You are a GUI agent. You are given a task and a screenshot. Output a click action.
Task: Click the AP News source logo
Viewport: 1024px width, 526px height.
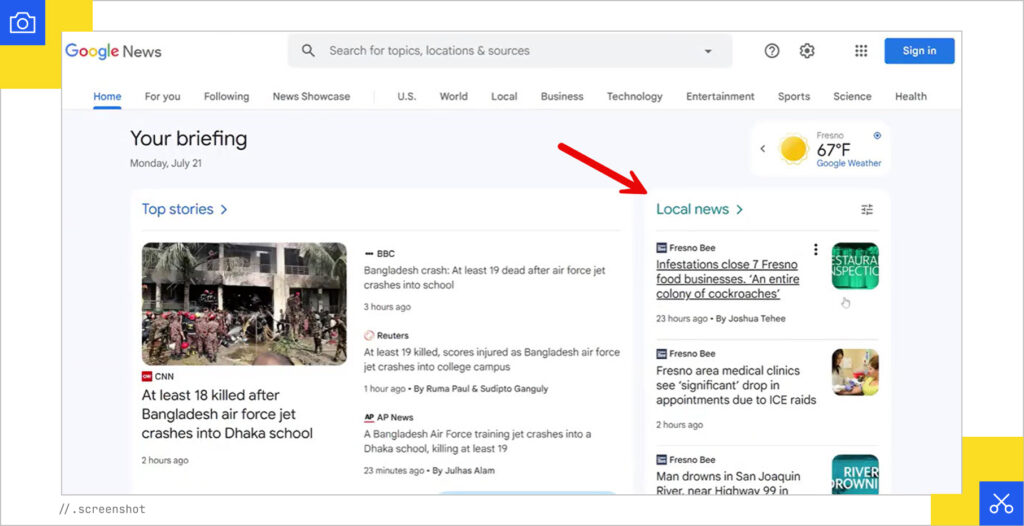[x=369, y=417]
